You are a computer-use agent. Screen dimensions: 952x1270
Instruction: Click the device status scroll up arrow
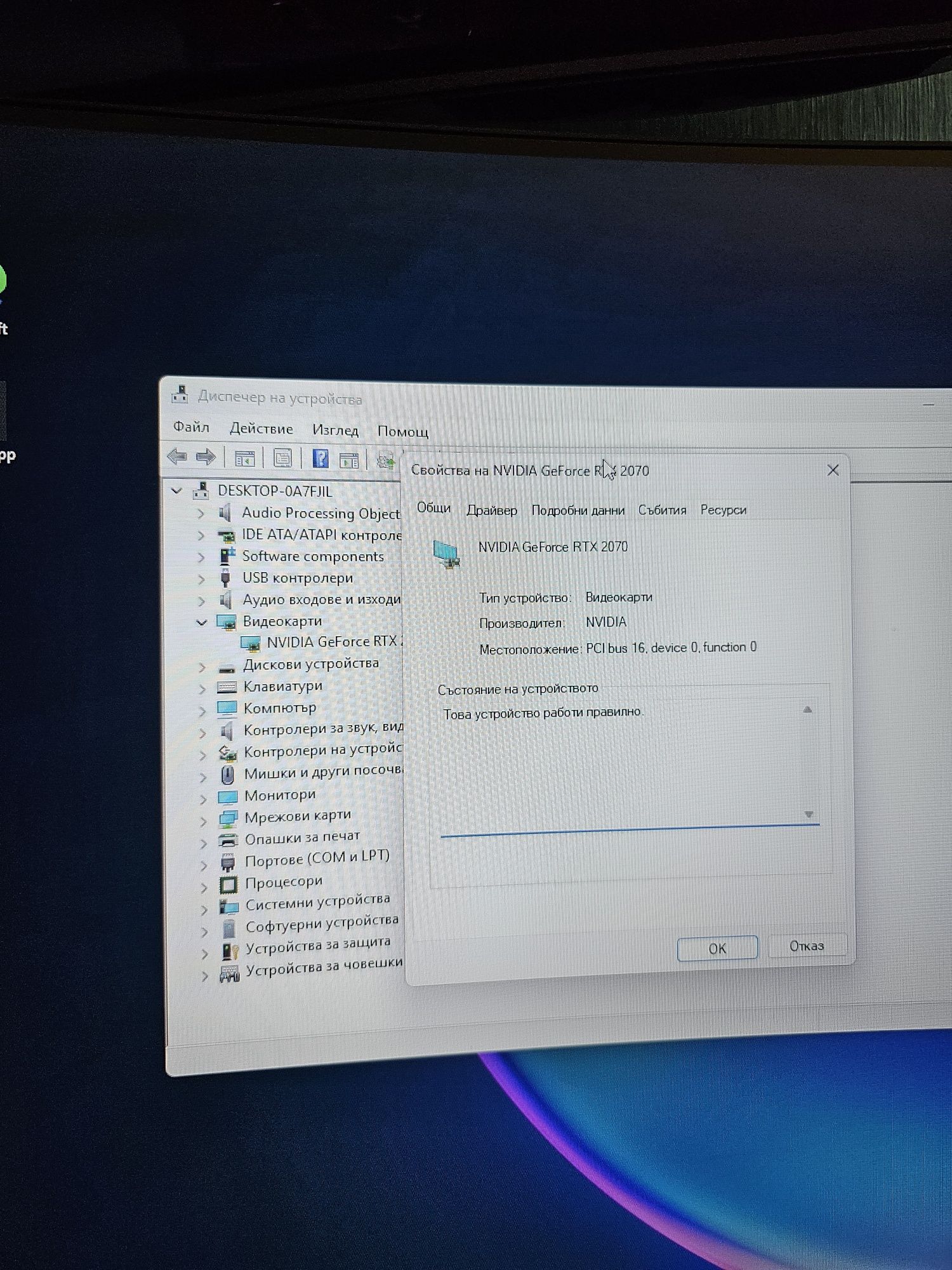tap(808, 709)
